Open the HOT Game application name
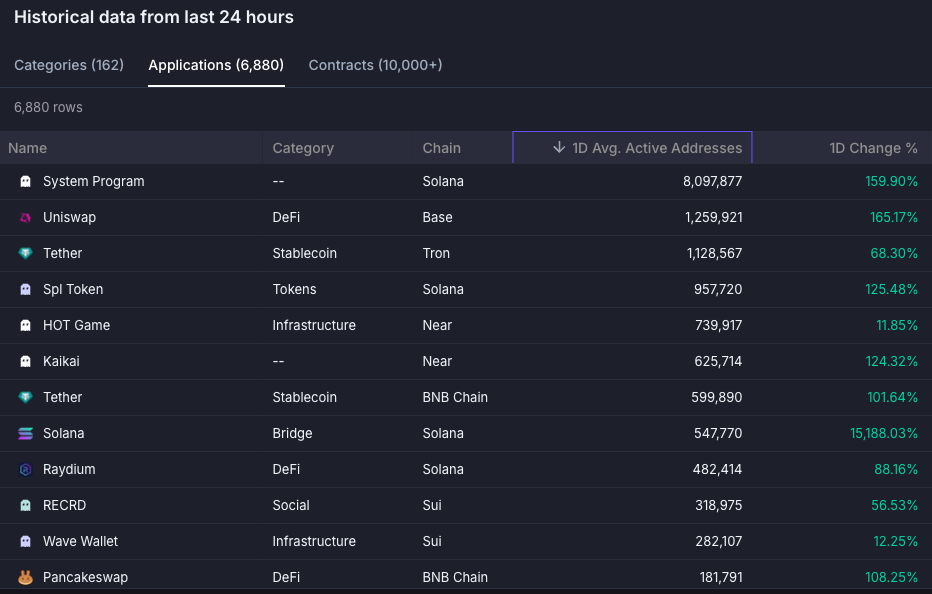 click(x=76, y=325)
